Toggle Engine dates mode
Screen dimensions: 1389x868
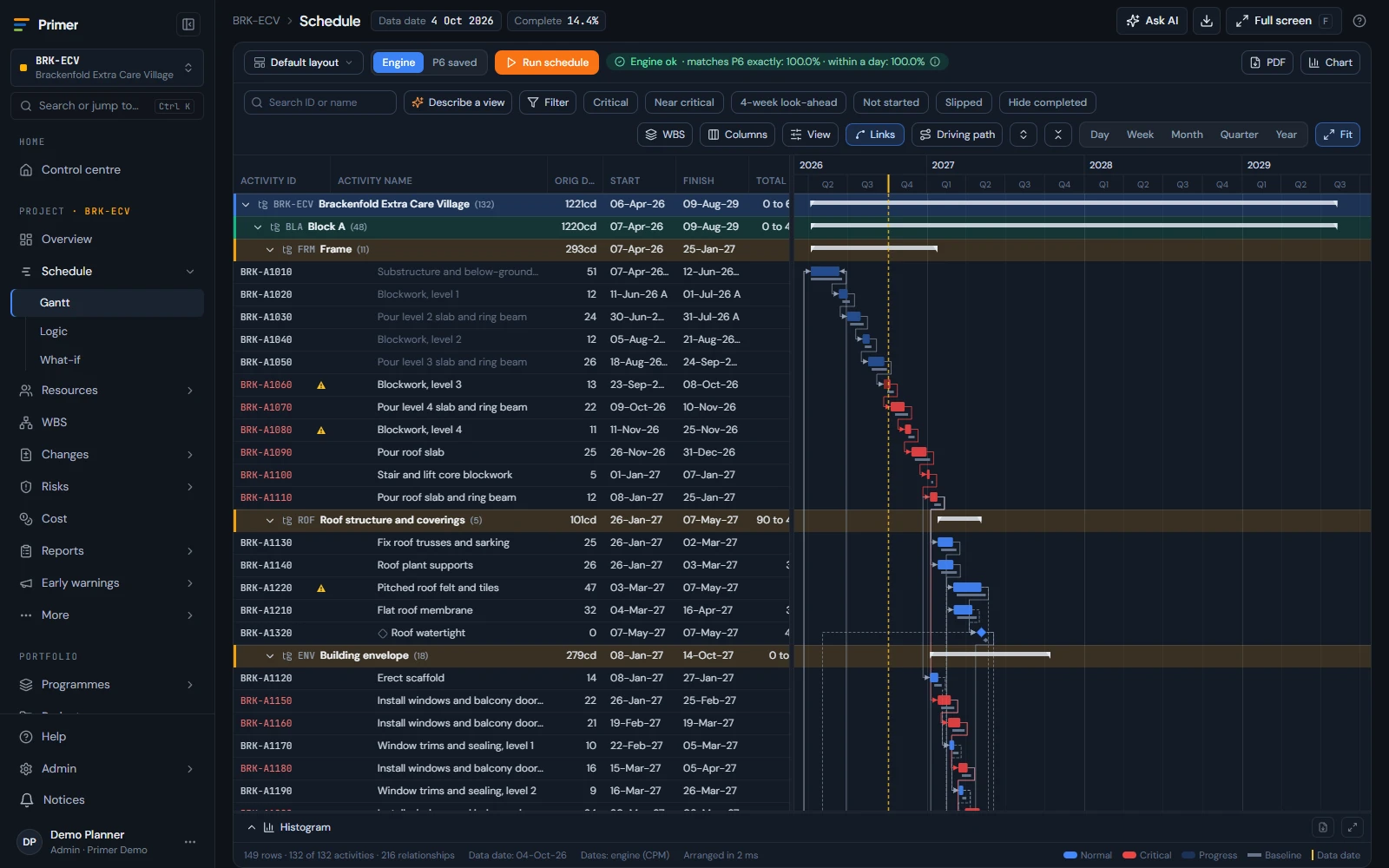[398, 62]
